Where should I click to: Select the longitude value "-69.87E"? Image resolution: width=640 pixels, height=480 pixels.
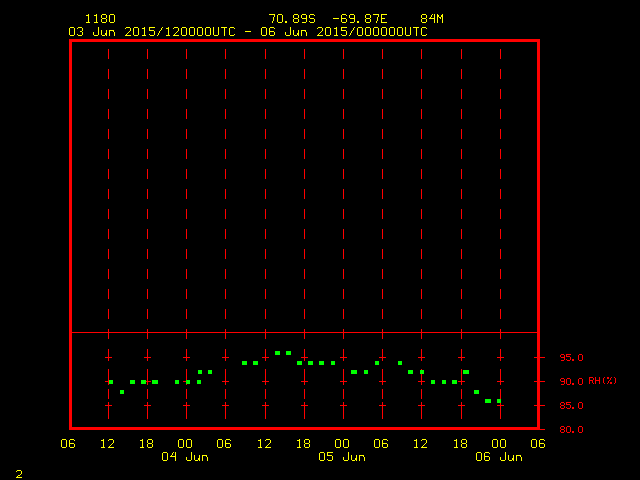pos(360,19)
